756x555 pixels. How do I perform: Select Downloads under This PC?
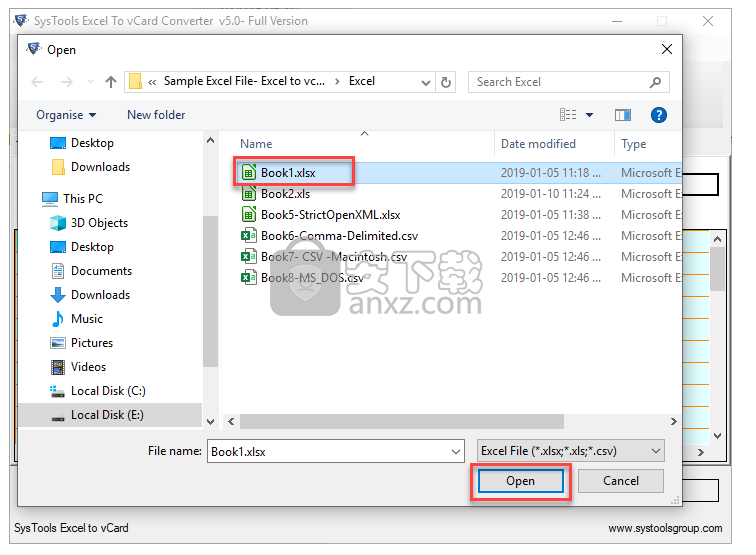click(91, 295)
